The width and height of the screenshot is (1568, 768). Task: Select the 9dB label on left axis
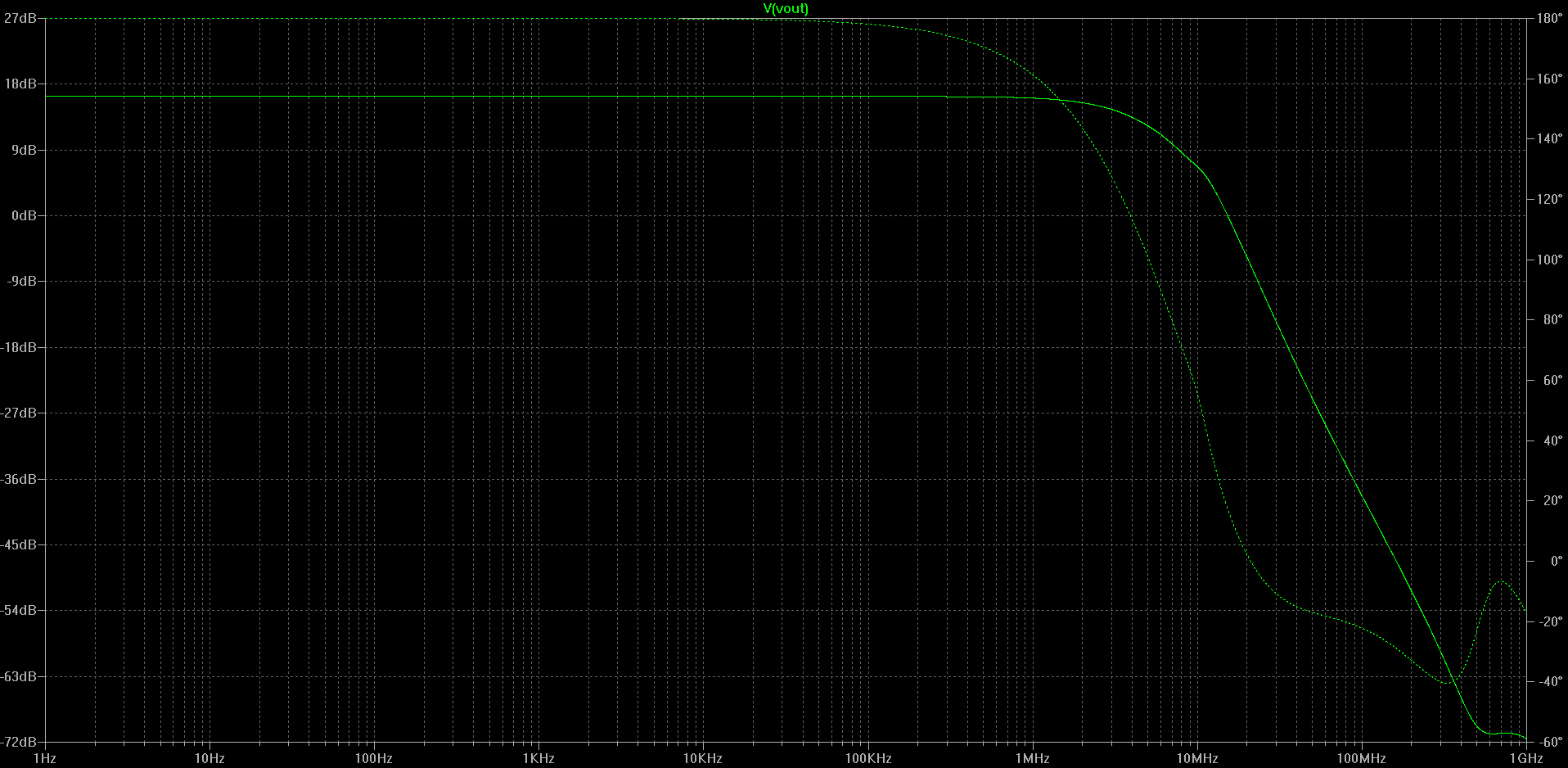[x=23, y=150]
